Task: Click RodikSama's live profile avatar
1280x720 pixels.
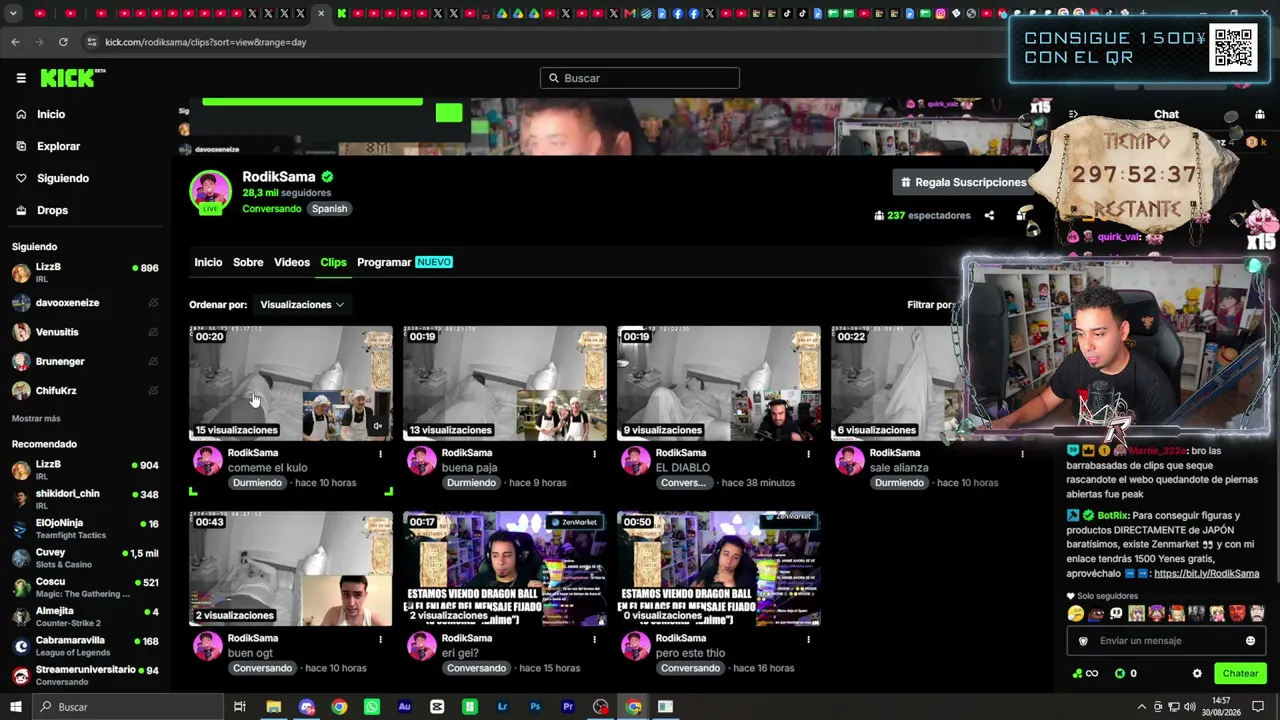Action: tap(210, 192)
